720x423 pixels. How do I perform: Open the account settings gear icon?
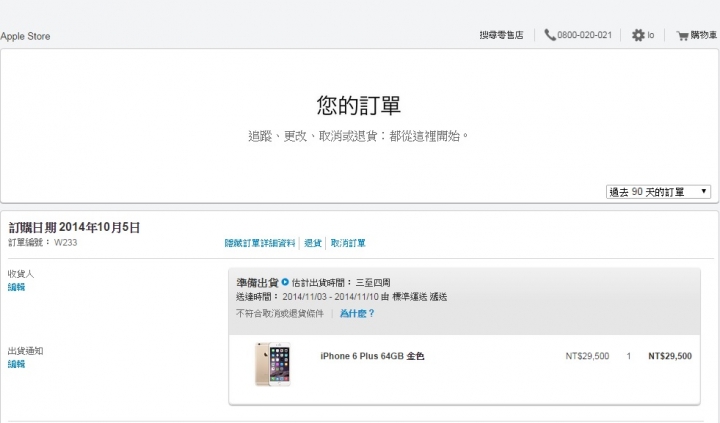pos(638,35)
